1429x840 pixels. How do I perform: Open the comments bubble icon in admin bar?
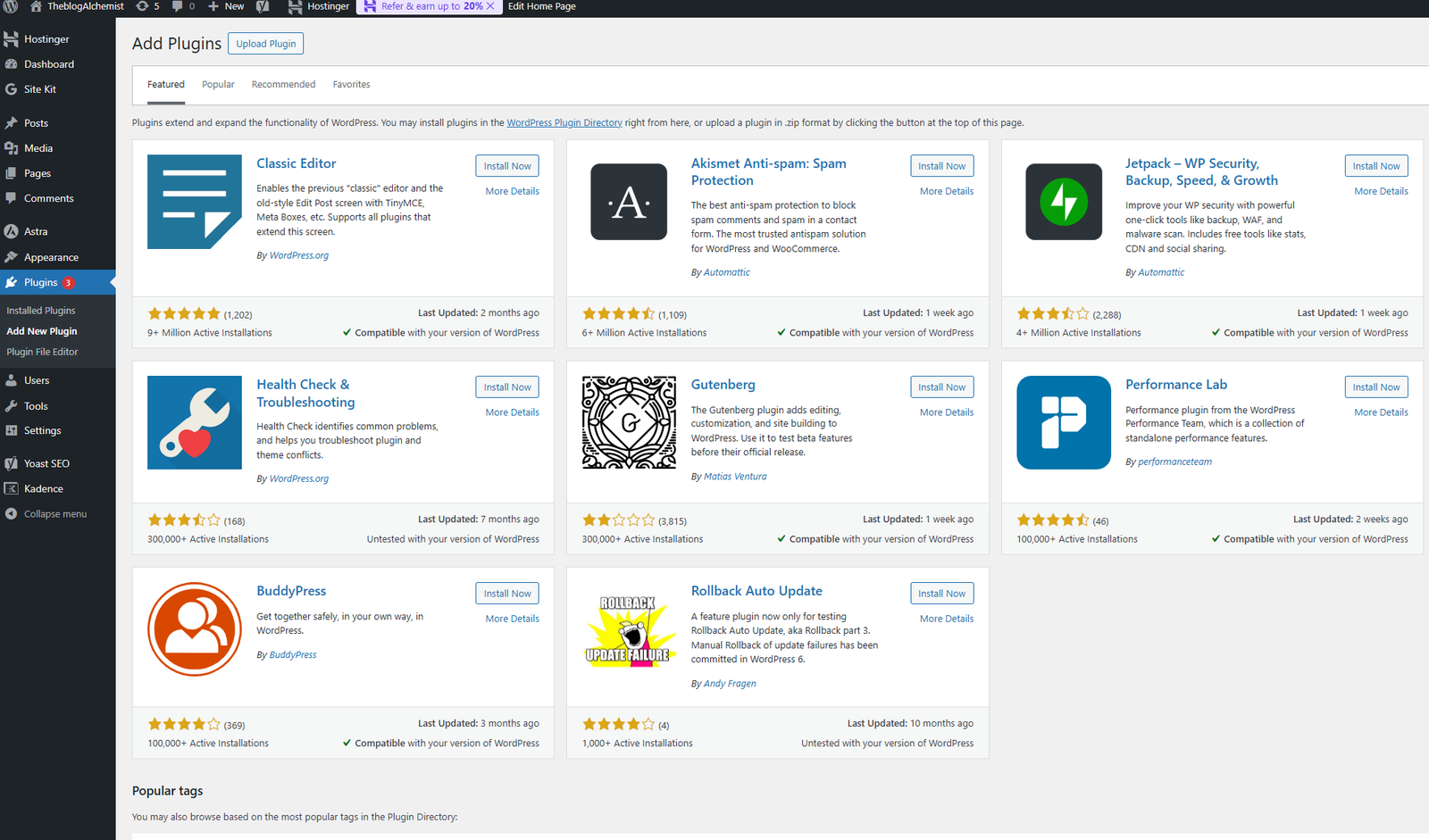click(177, 6)
